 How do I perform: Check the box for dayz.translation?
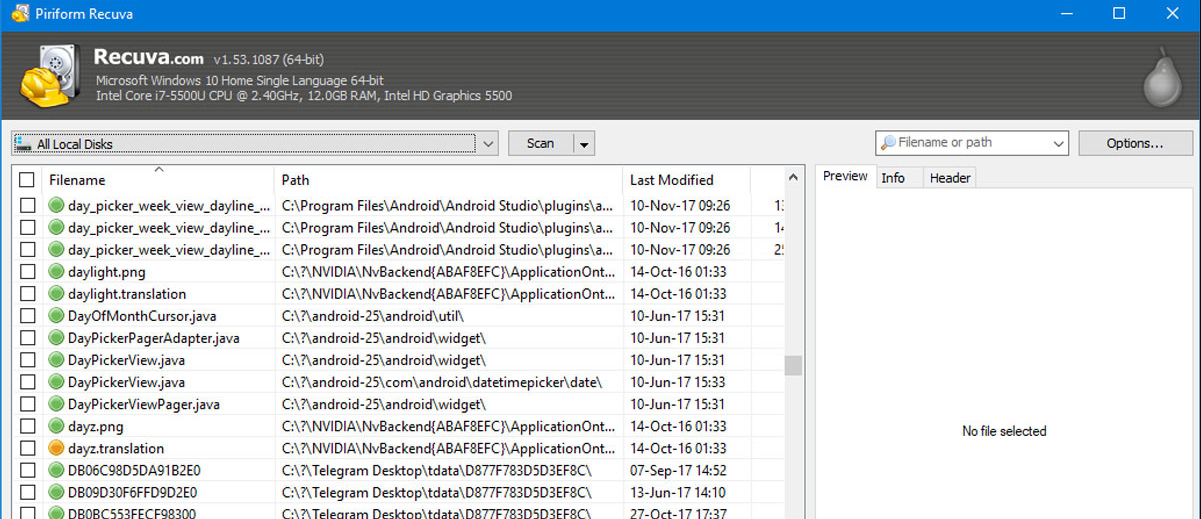click(x=27, y=448)
